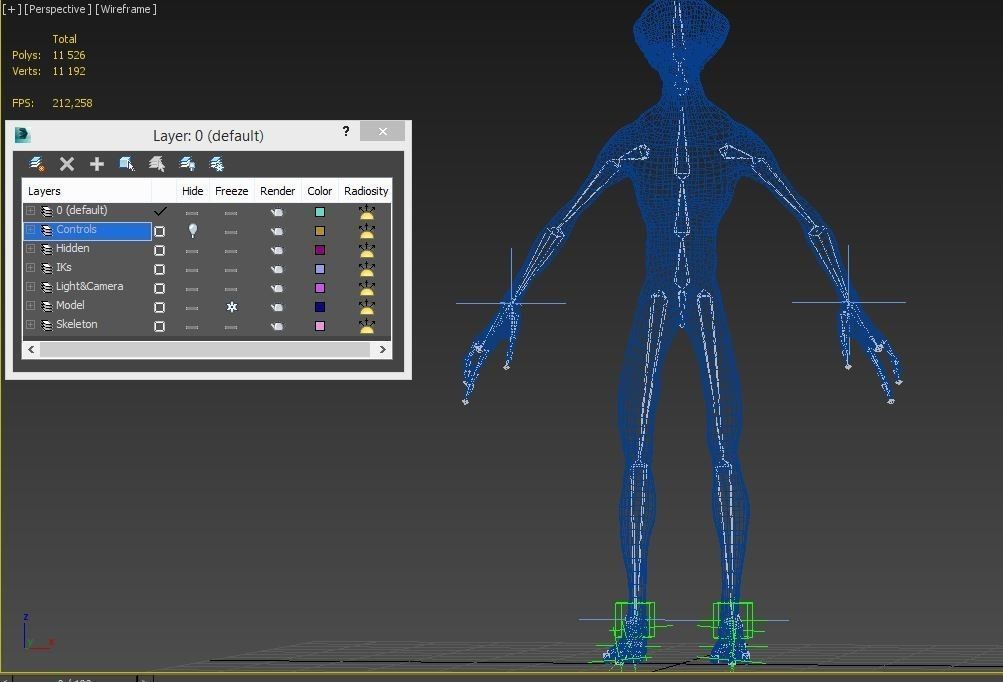Image resolution: width=1003 pixels, height=682 pixels.
Task: Freeze or unfreeze all layers via toolbar
Action: point(216,163)
